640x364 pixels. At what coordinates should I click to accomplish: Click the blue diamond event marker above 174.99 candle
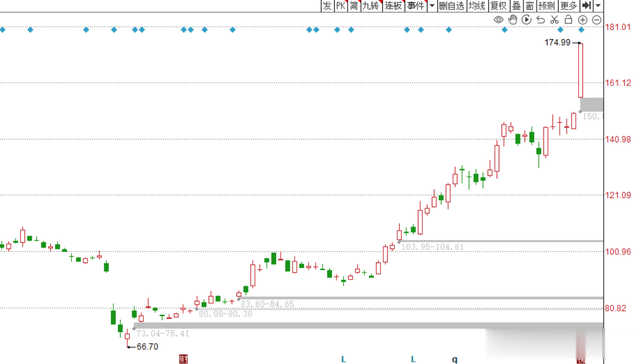pyautogui.click(x=581, y=30)
